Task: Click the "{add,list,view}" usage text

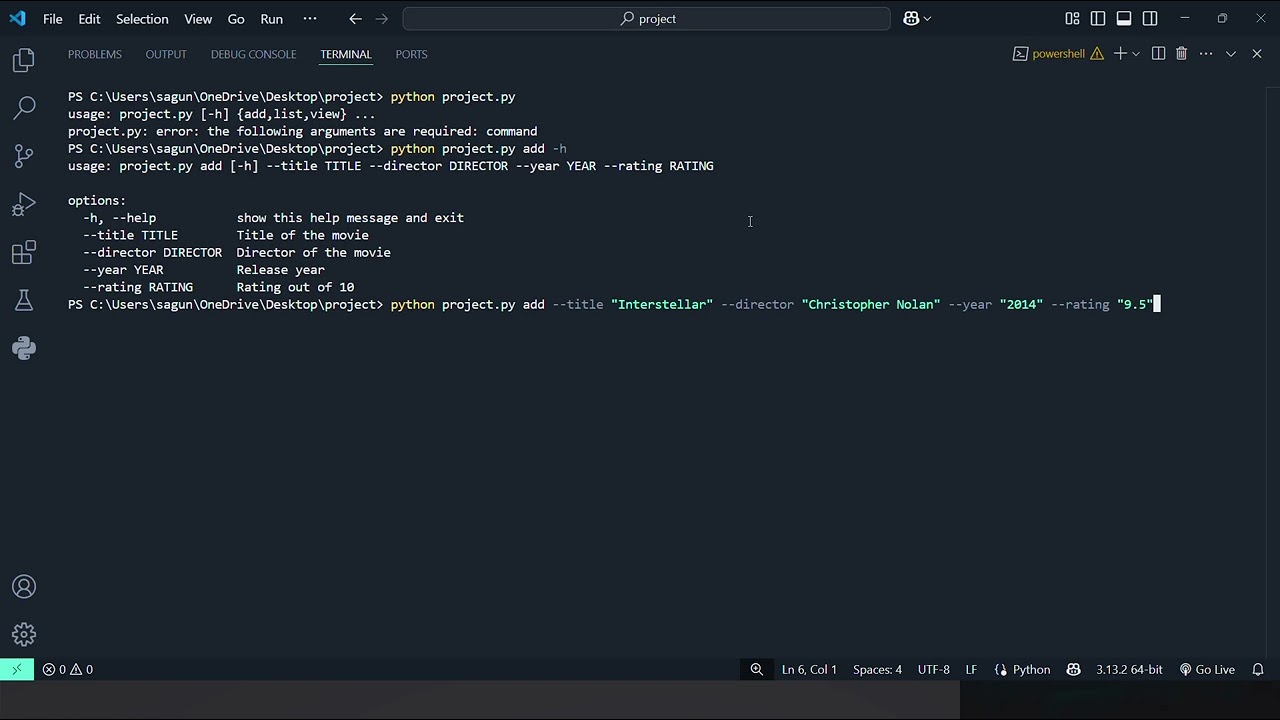Action: (x=292, y=114)
